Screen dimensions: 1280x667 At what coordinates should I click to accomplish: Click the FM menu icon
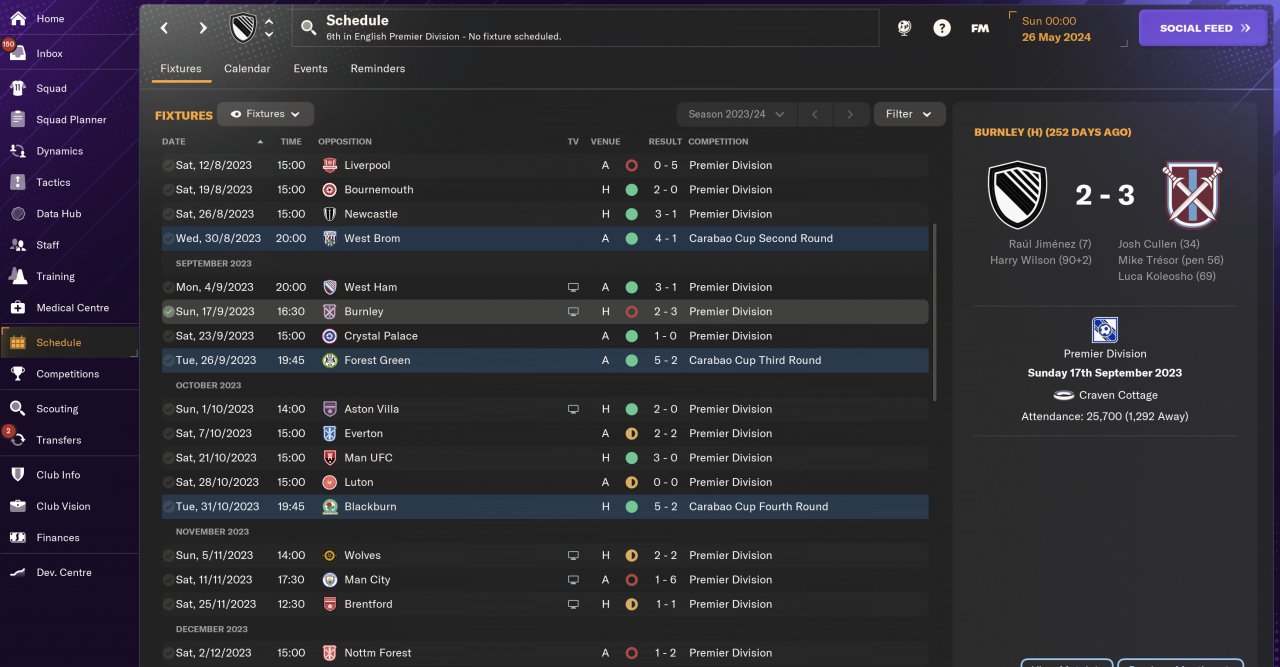click(980, 28)
